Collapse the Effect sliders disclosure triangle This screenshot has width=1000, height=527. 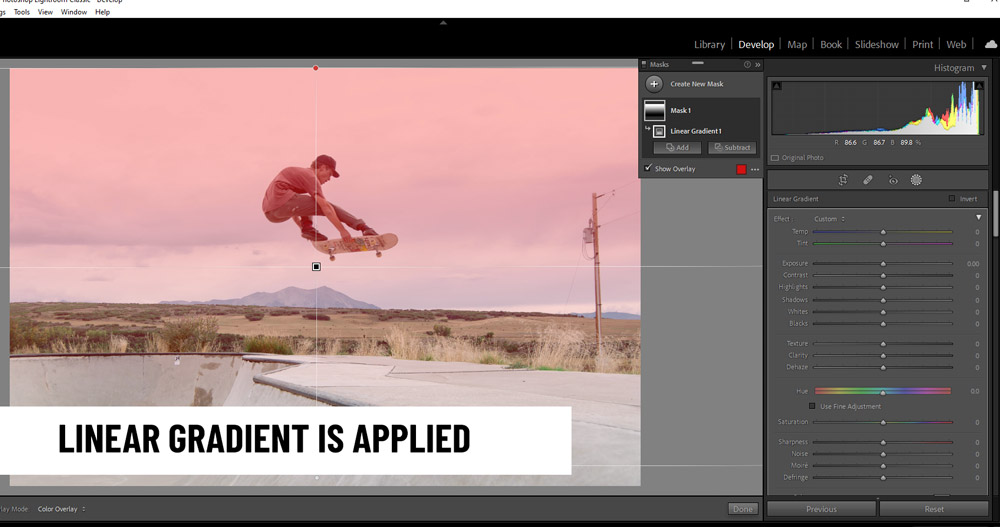(x=978, y=218)
